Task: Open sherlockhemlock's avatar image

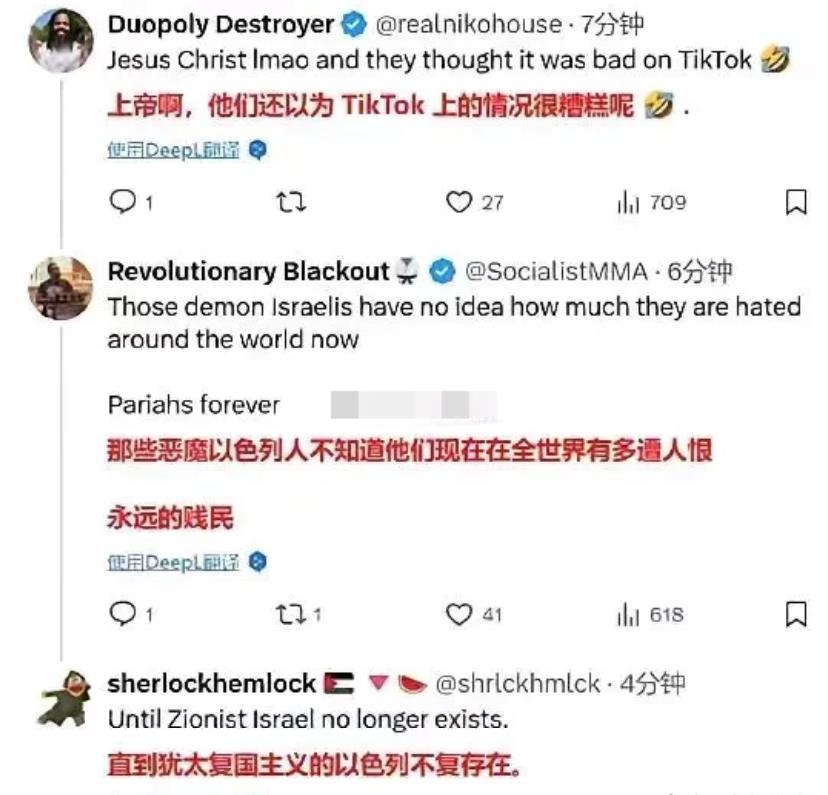Action: 63,698
